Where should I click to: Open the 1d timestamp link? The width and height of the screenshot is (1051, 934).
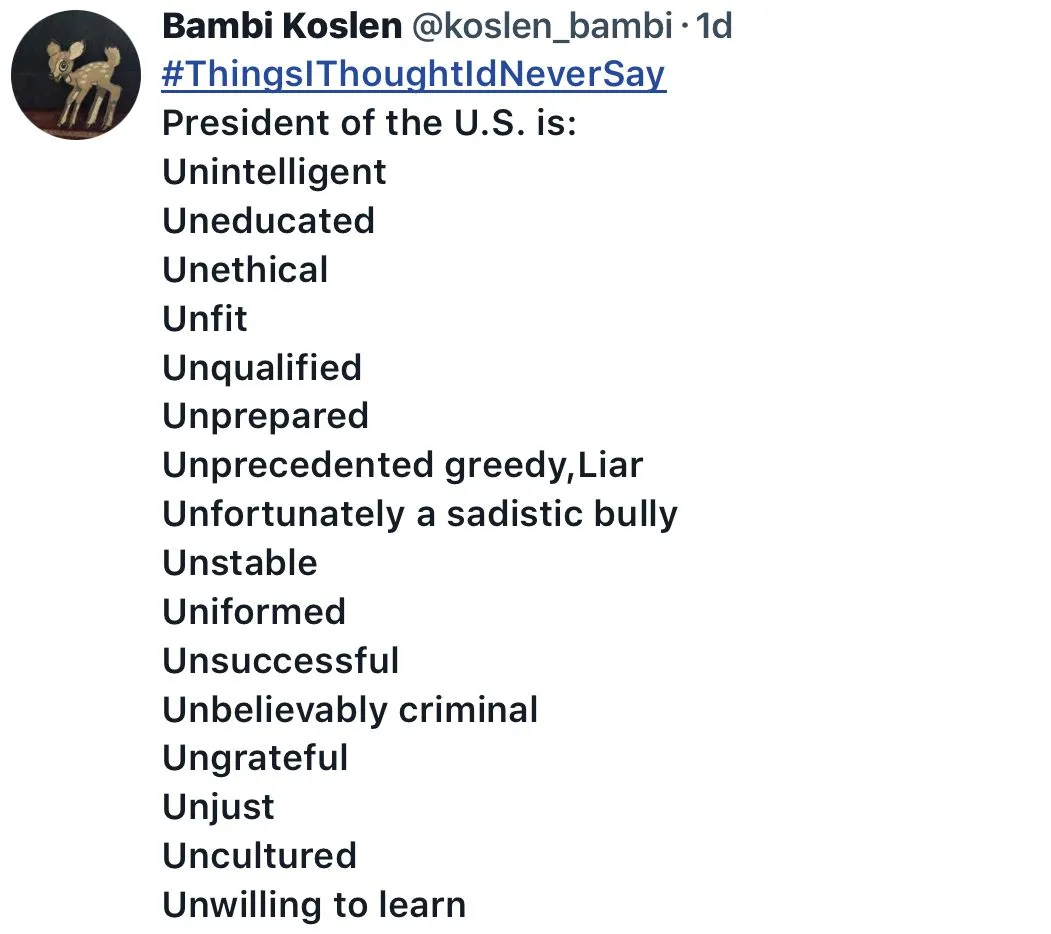point(714,27)
